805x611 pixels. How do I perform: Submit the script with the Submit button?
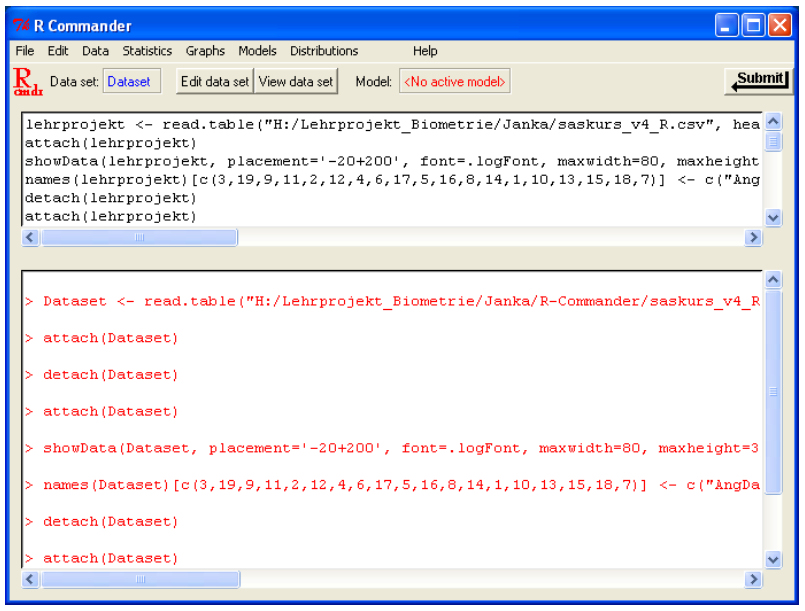point(756,81)
